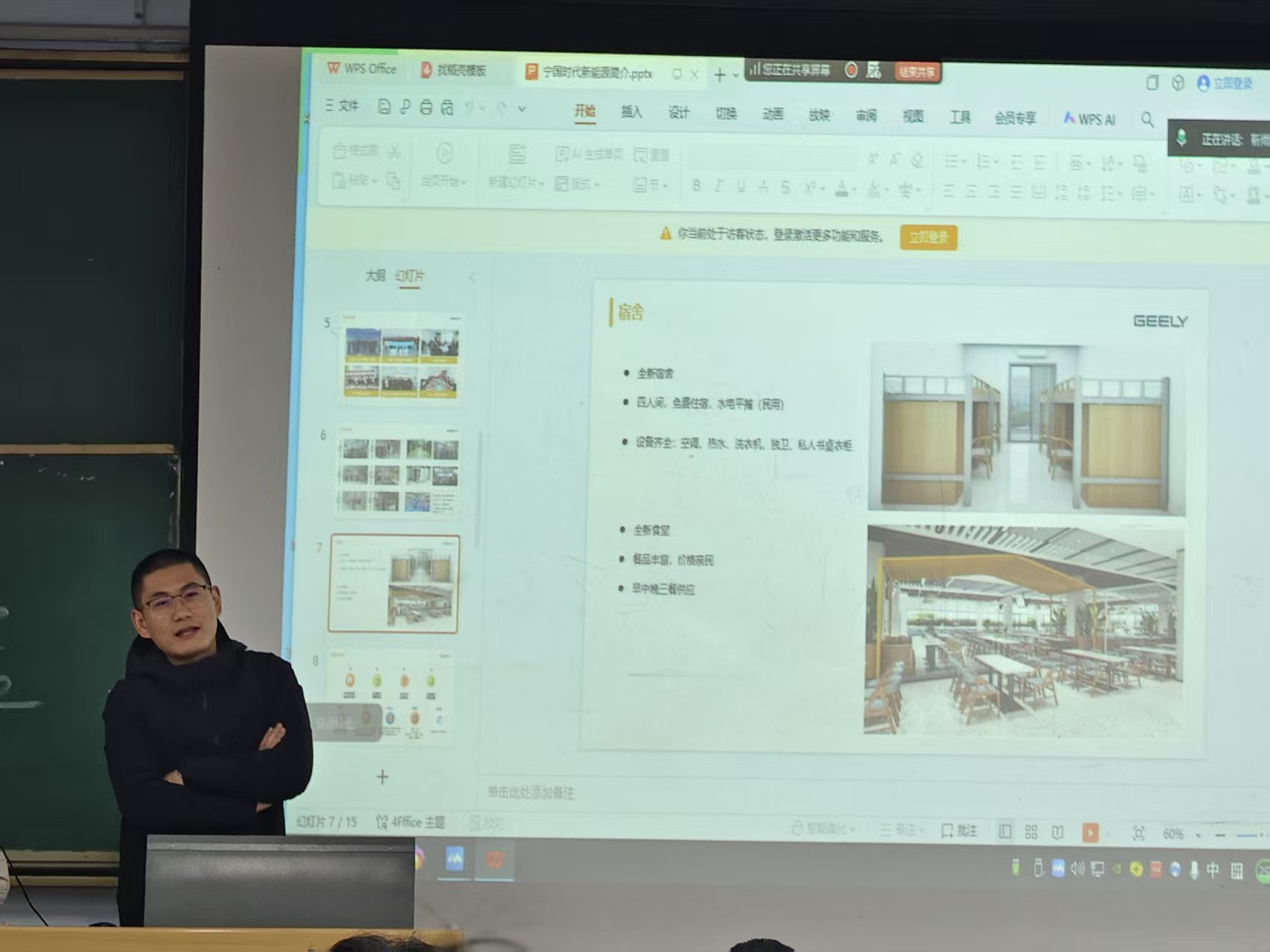Click the orange 立即登录 login button

click(x=928, y=237)
